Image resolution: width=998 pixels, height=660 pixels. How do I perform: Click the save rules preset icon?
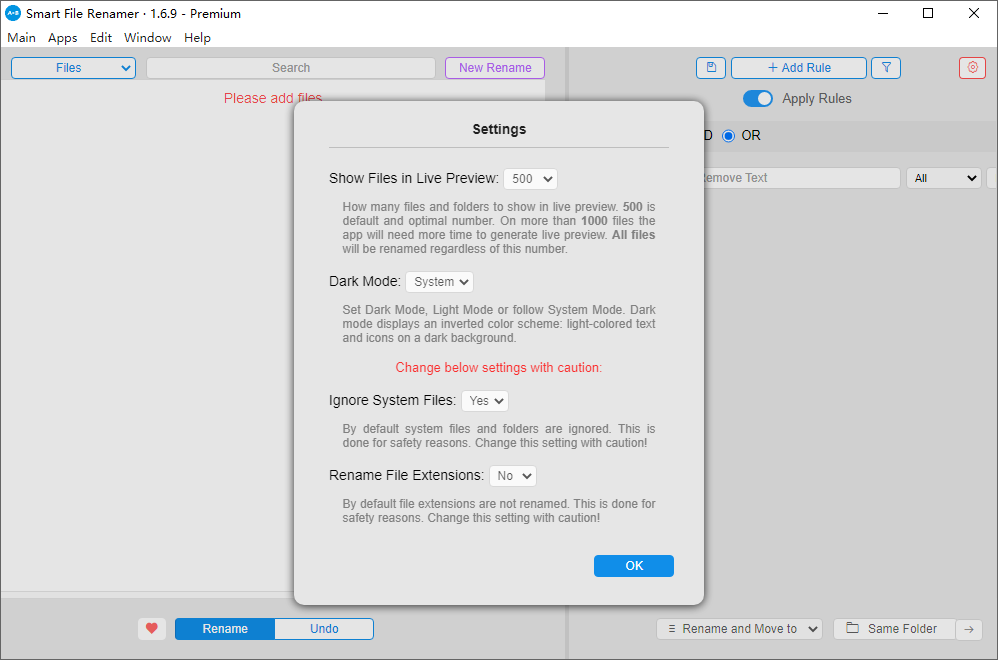click(711, 67)
